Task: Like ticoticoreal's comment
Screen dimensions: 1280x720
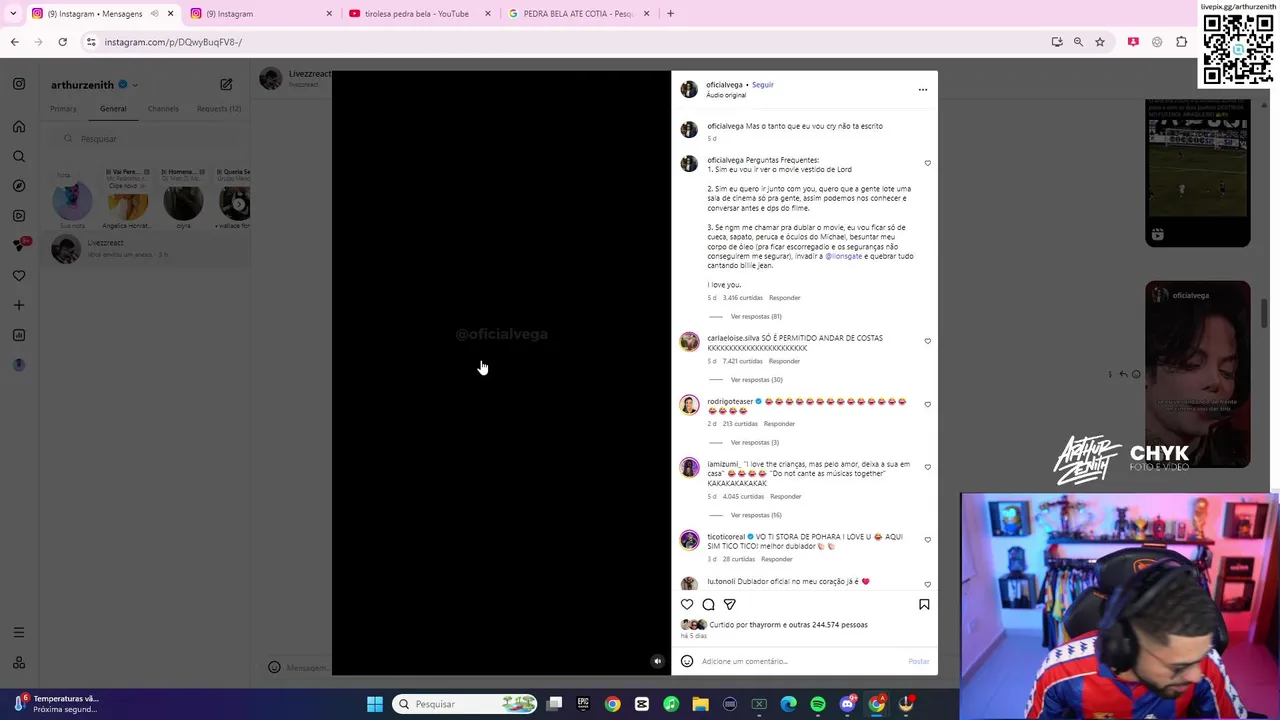Action: pyautogui.click(x=927, y=540)
